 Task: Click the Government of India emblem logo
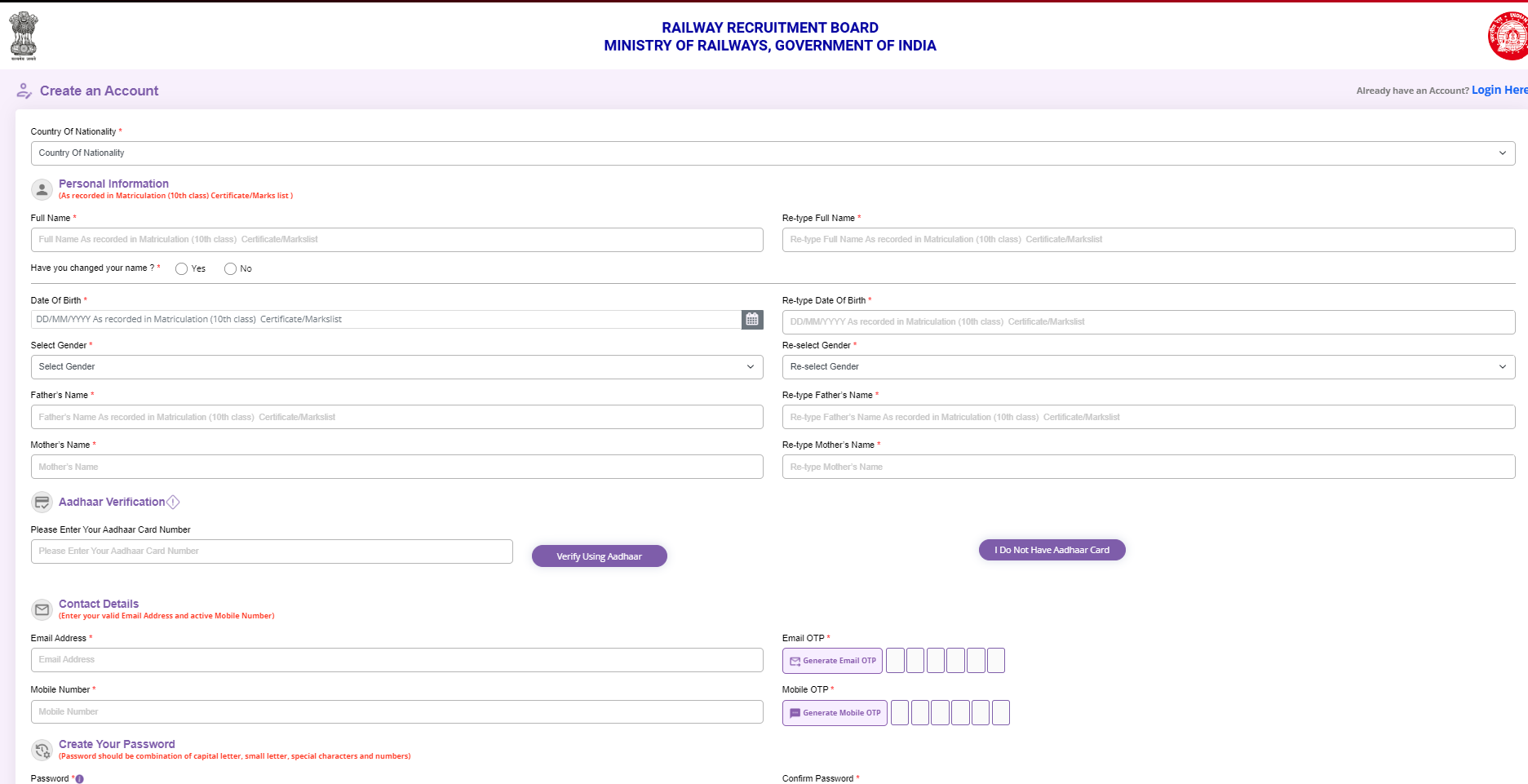(24, 36)
